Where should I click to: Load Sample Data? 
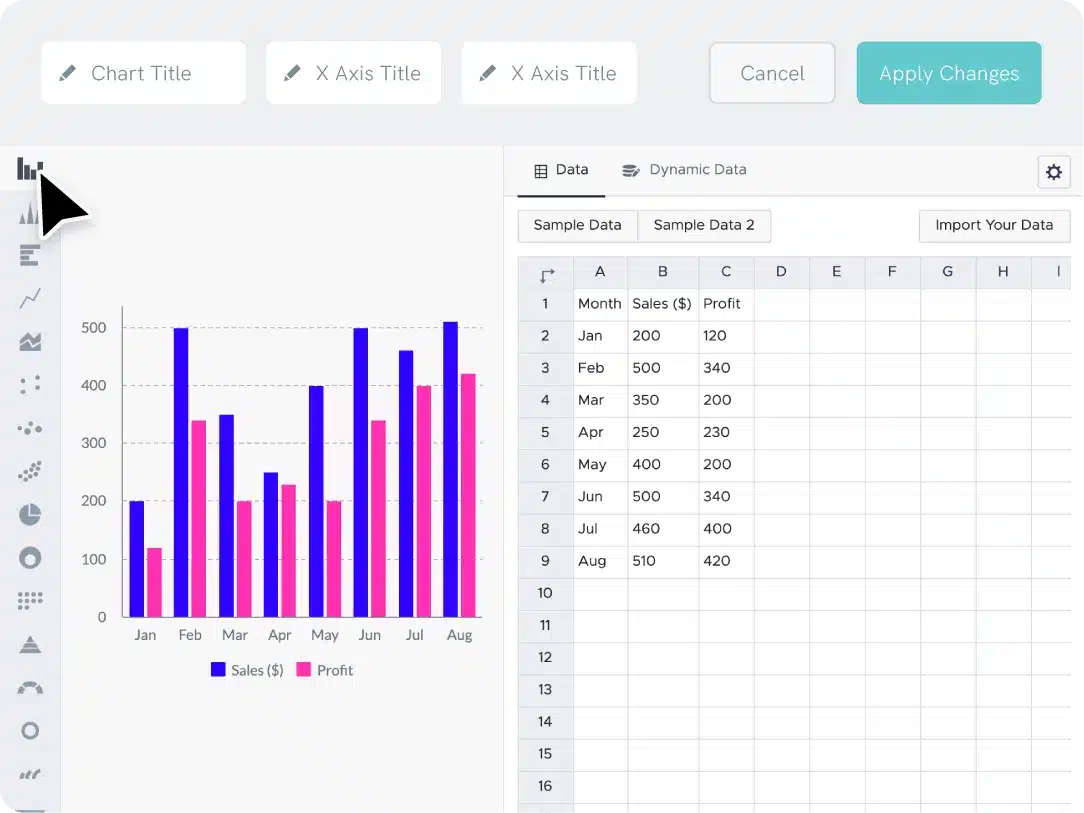pos(577,225)
